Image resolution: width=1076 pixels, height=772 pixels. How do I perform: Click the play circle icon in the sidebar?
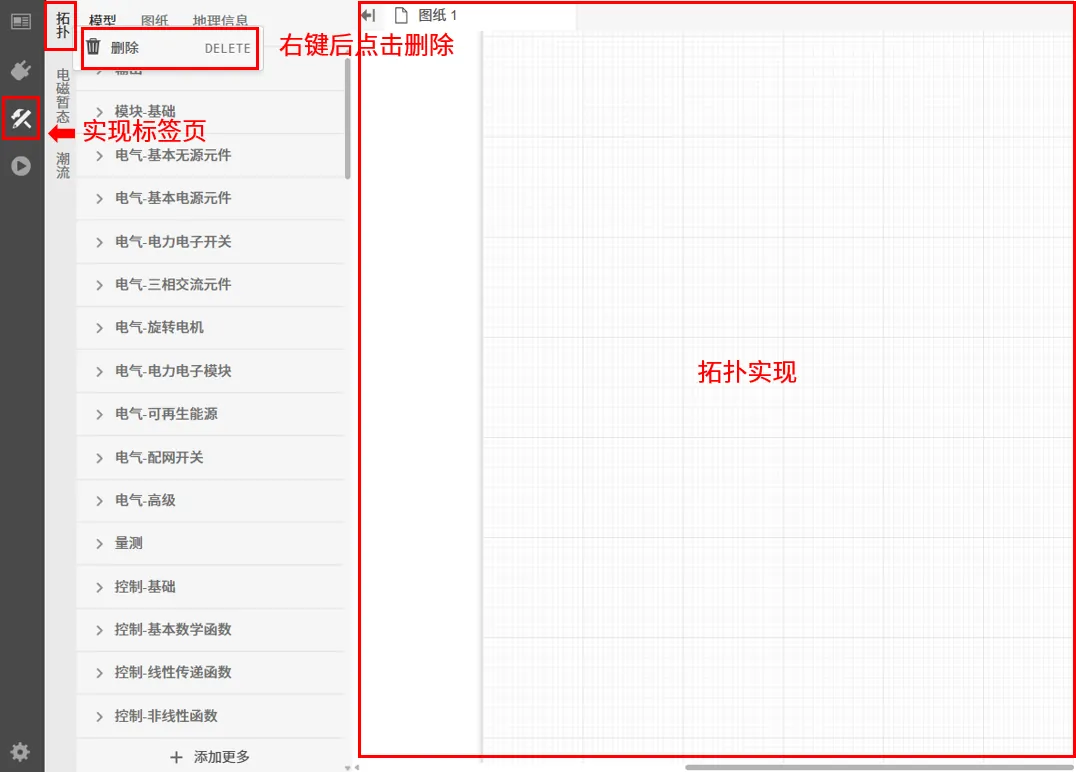click(x=20, y=166)
